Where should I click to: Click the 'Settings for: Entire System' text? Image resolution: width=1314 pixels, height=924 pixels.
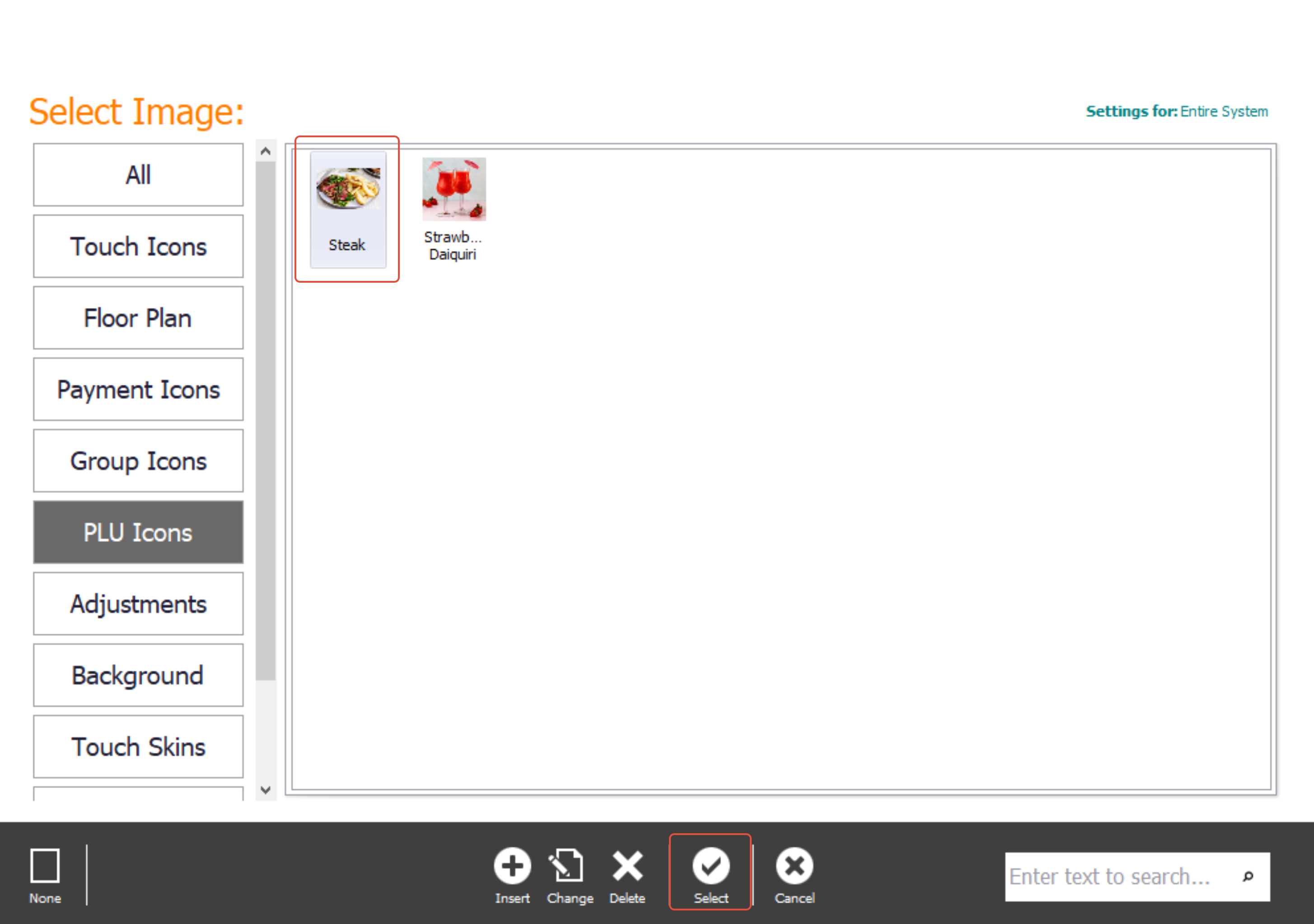point(1177,111)
